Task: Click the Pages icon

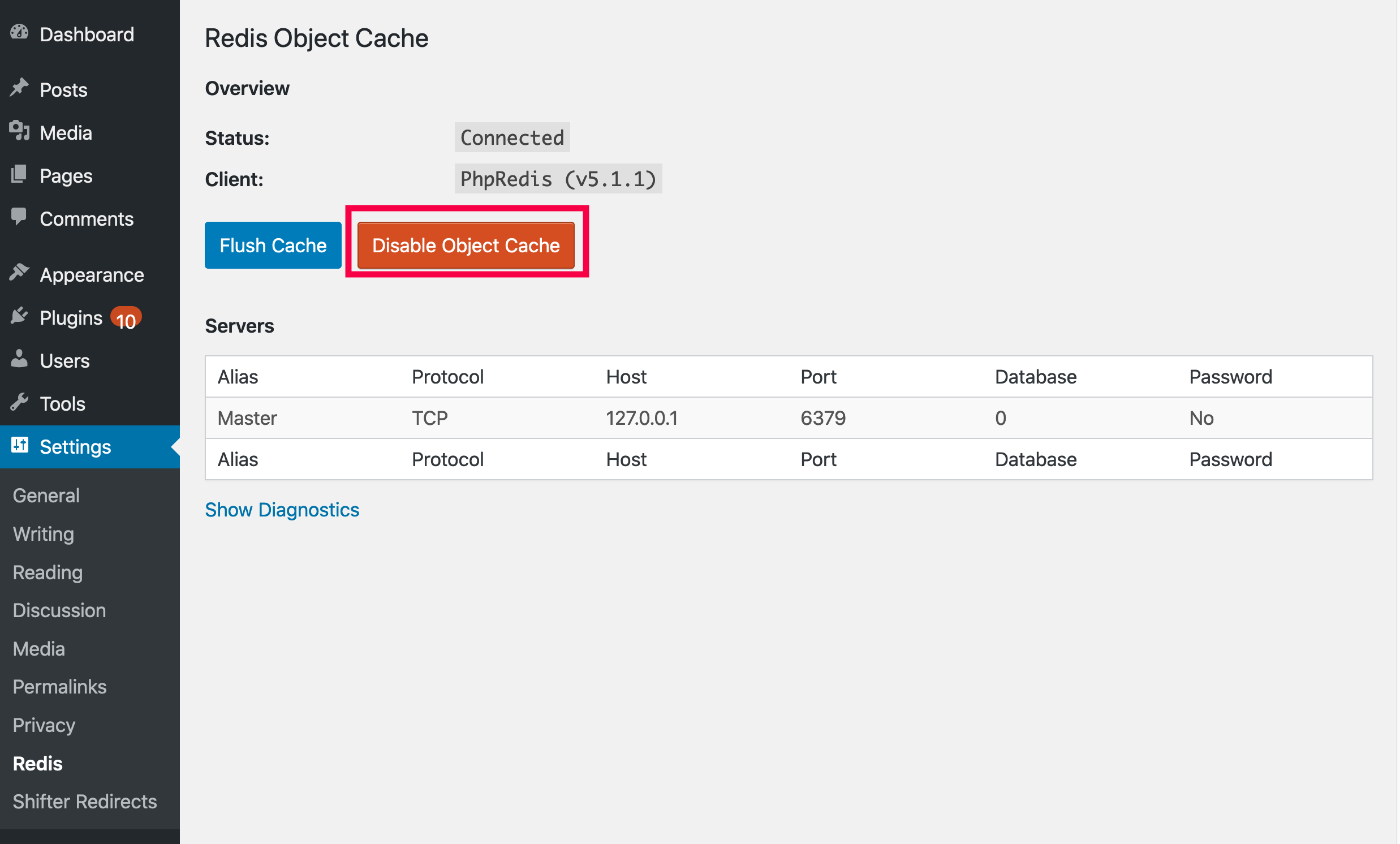Action: (x=19, y=174)
